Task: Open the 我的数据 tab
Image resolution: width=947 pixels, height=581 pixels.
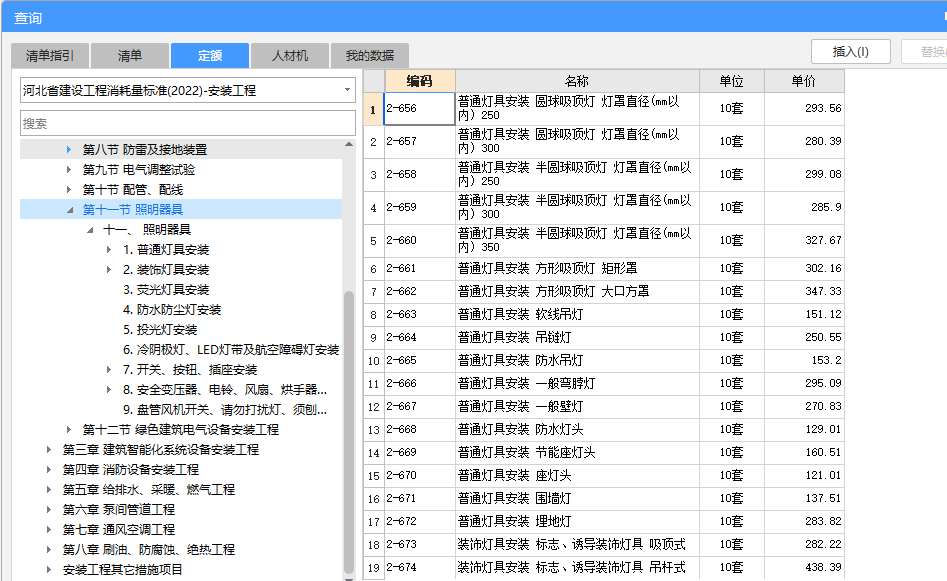Action: point(370,56)
